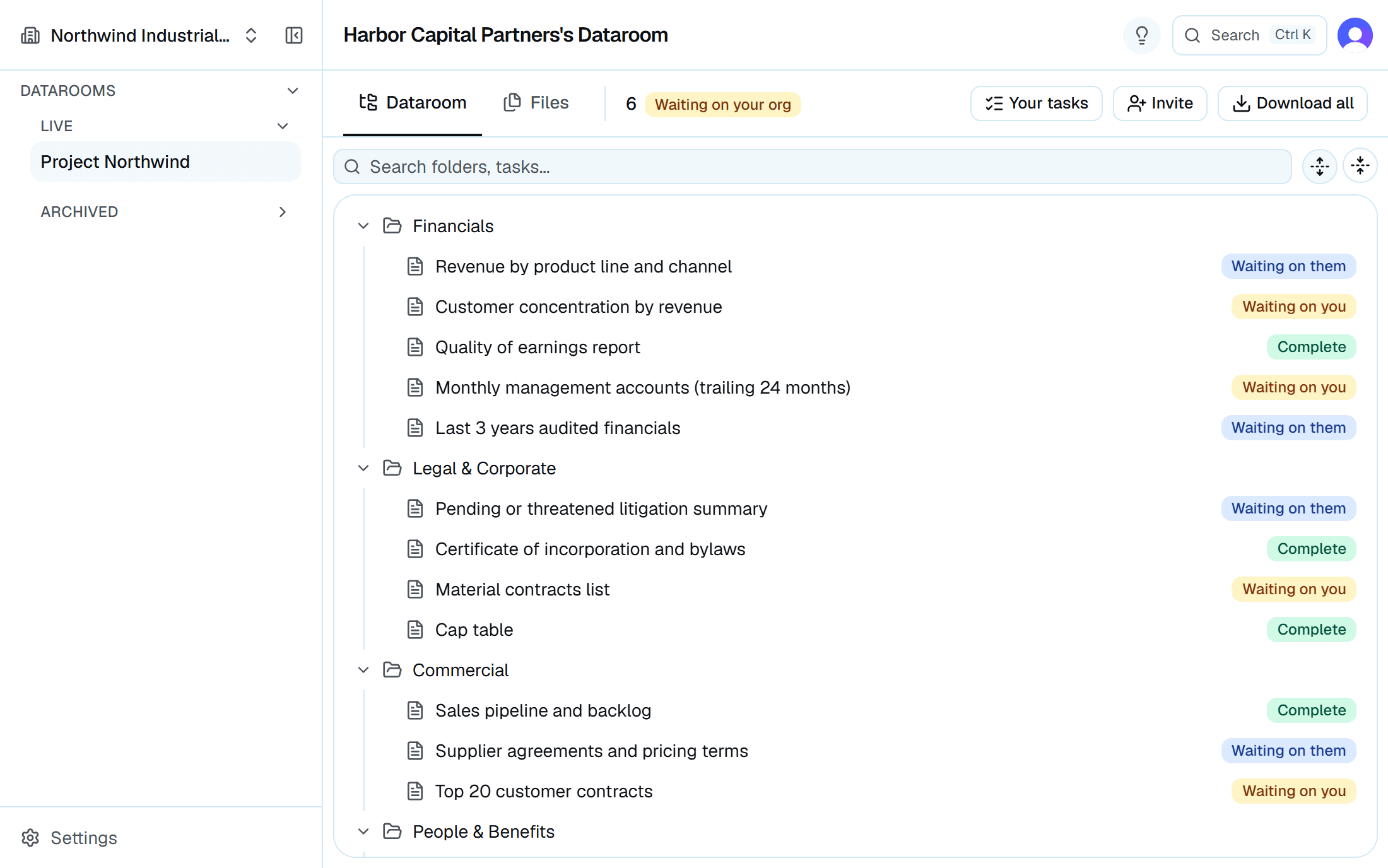Switch to the Files tab
1388x868 pixels.
tap(536, 103)
